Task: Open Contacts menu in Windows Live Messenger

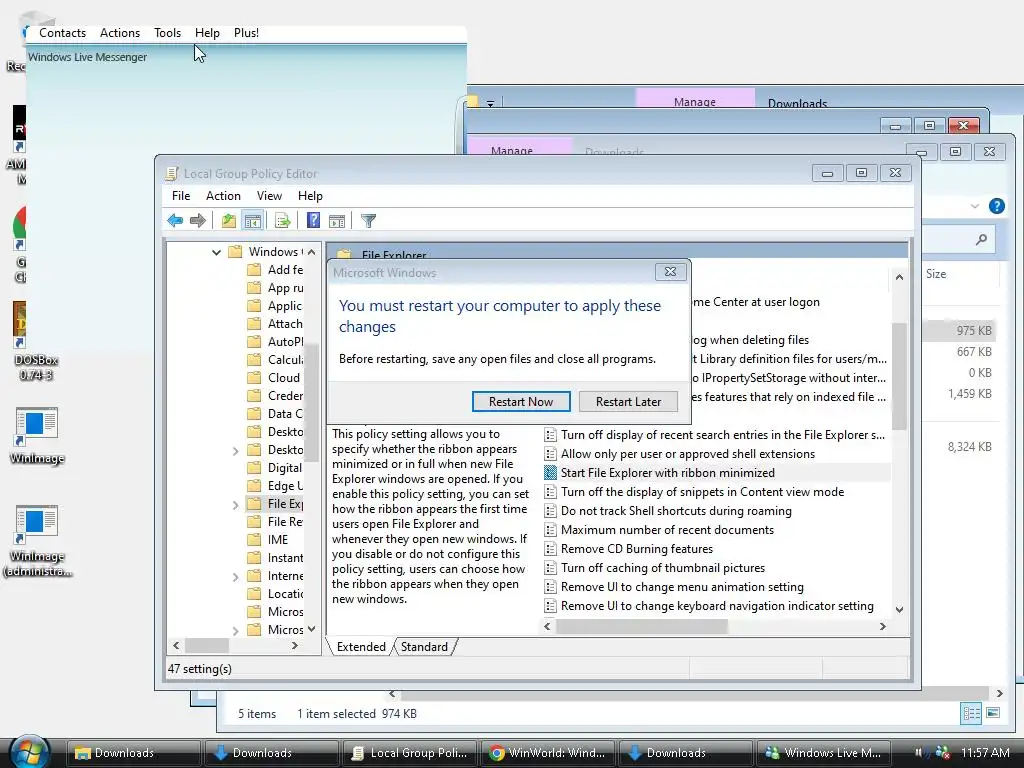Action: [62, 33]
